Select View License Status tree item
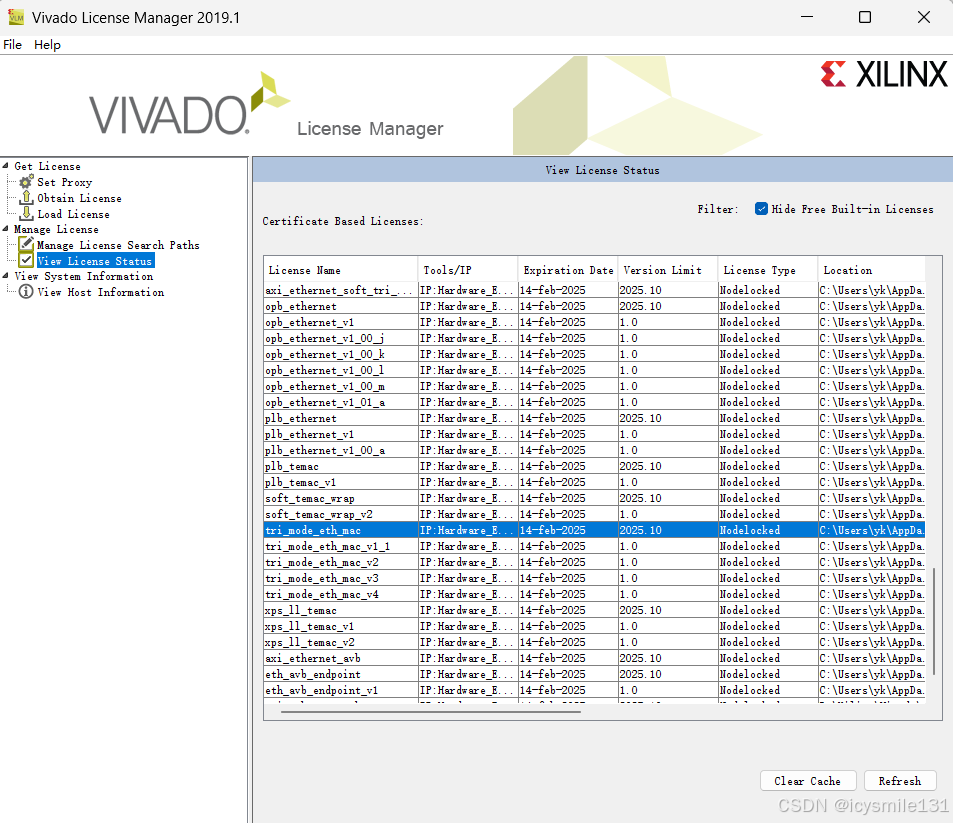This screenshot has width=953, height=823. click(95, 261)
